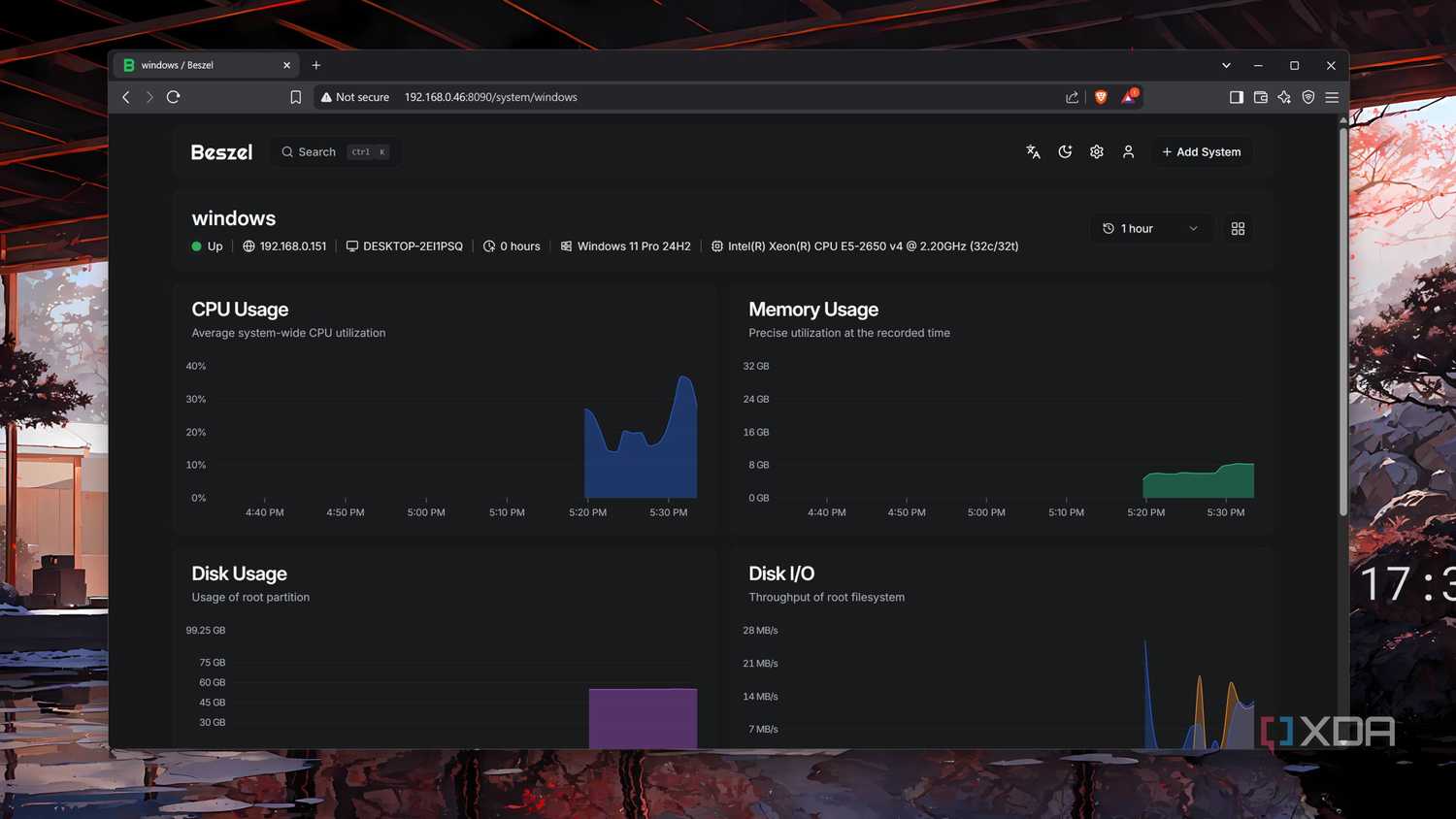Bookmark this page icon
The width and height of the screenshot is (1456, 819).
(296, 97)
